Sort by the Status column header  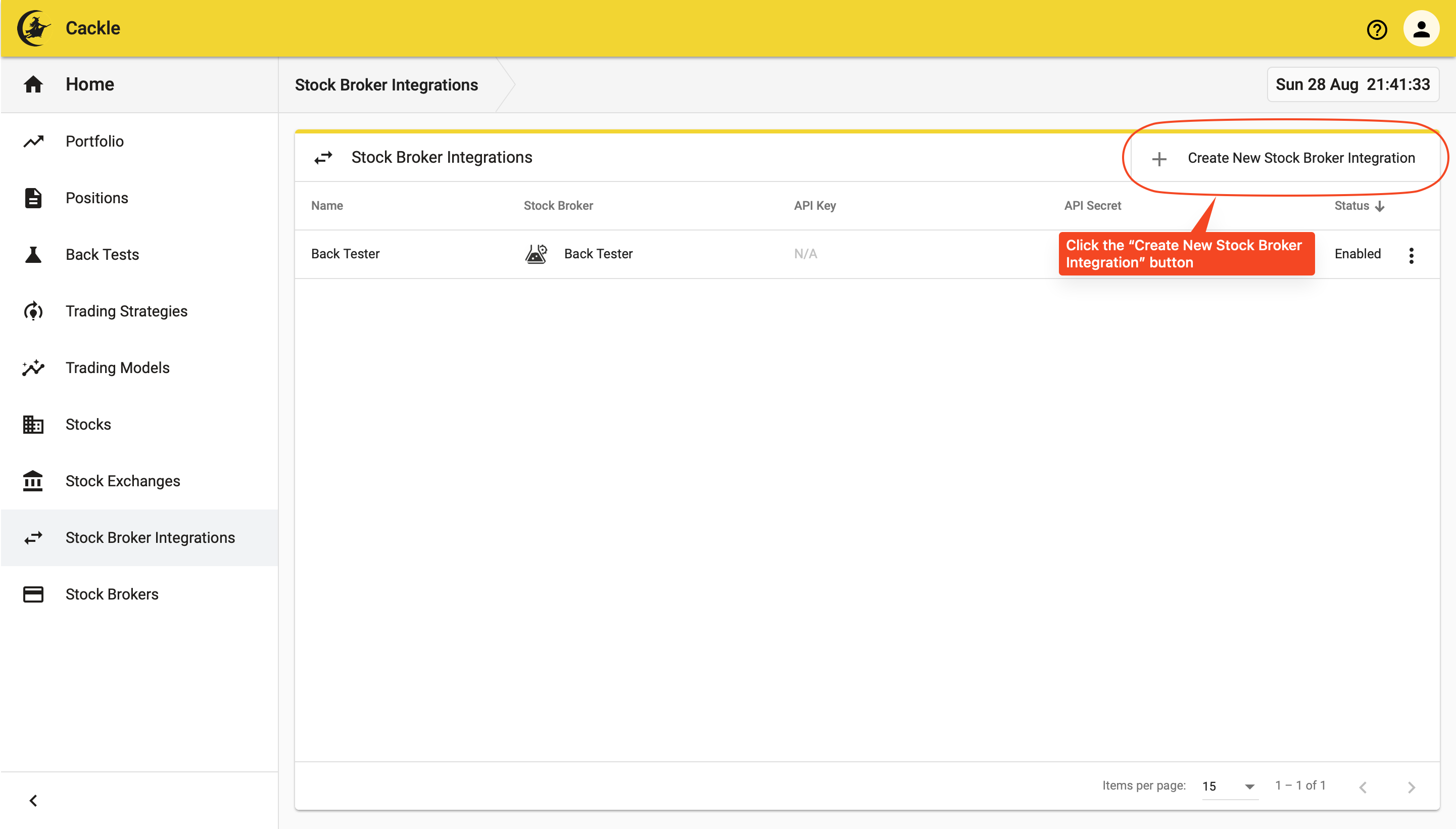coord(1352,206)
